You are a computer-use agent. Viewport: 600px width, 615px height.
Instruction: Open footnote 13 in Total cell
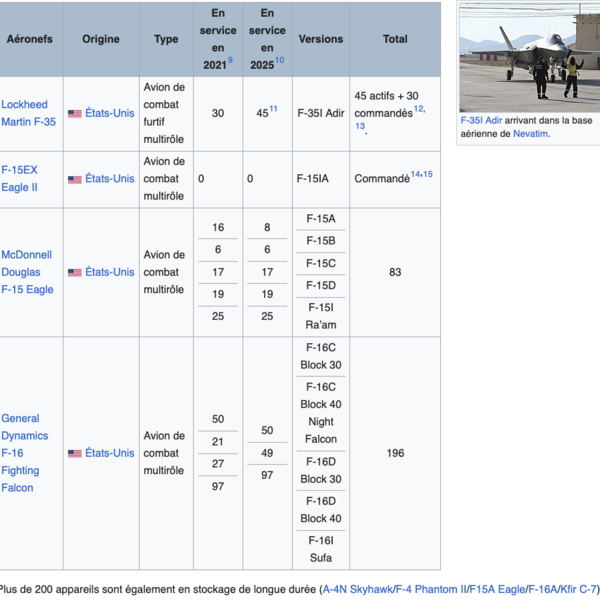[360, 126]
